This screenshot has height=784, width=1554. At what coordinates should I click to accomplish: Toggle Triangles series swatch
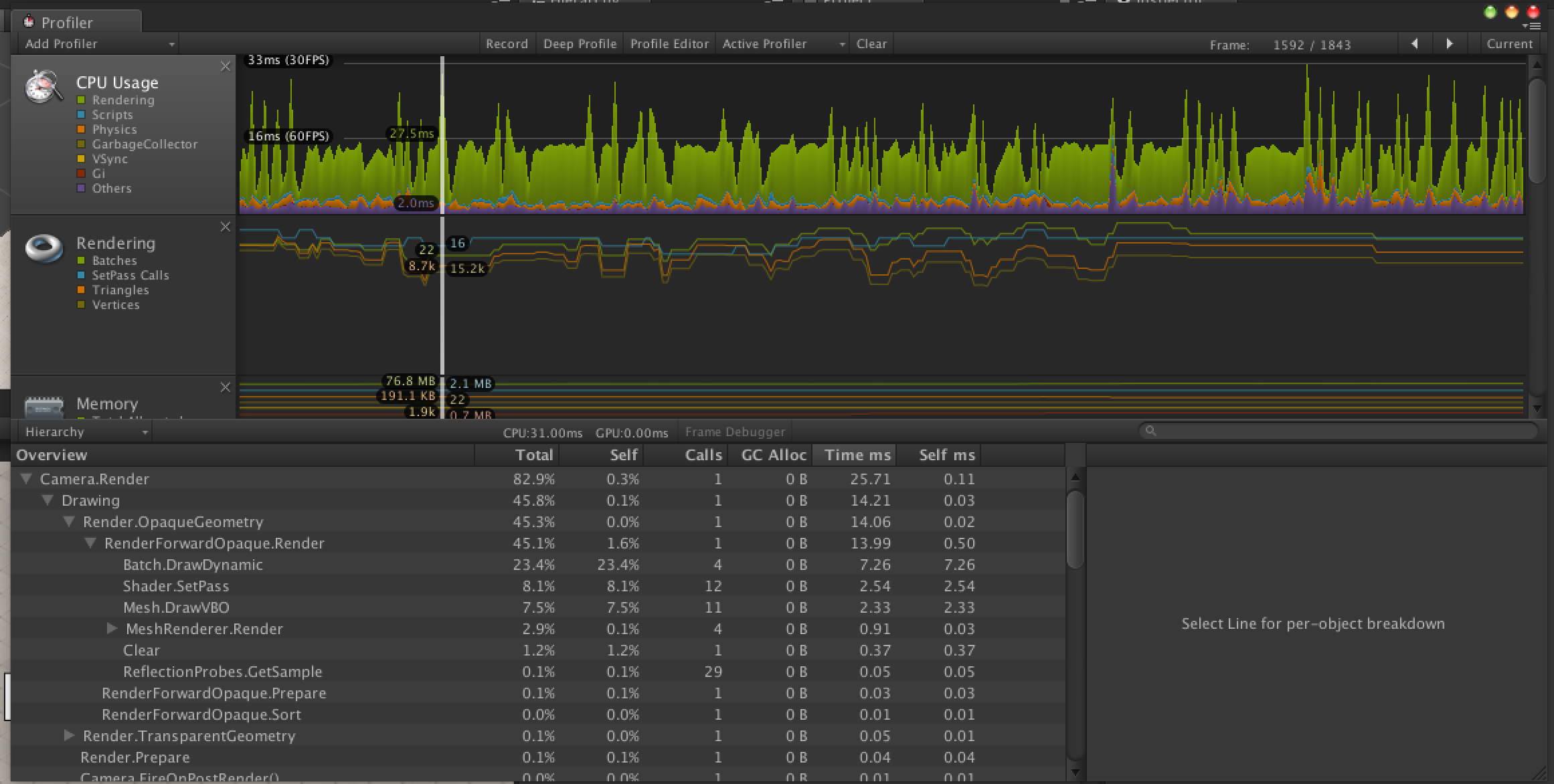pyautogui.click(x=81, y=290)
